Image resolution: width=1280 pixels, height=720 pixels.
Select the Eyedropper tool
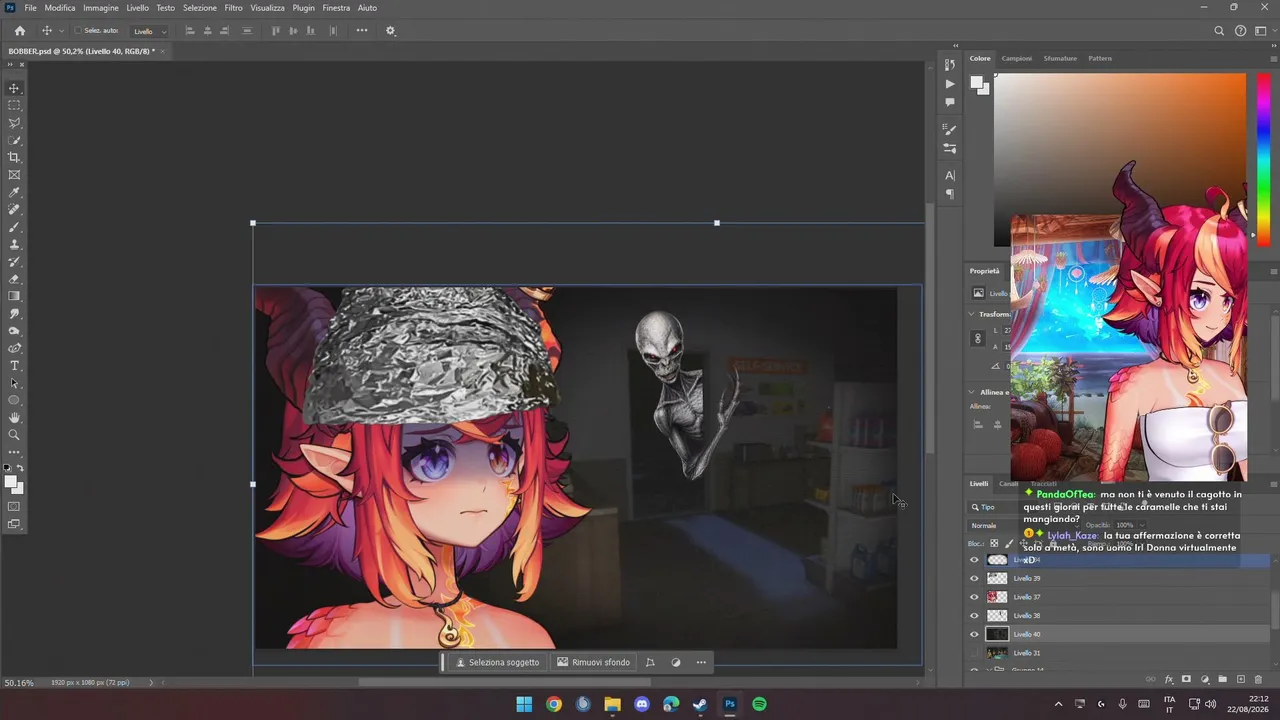[x=14, y=192]
